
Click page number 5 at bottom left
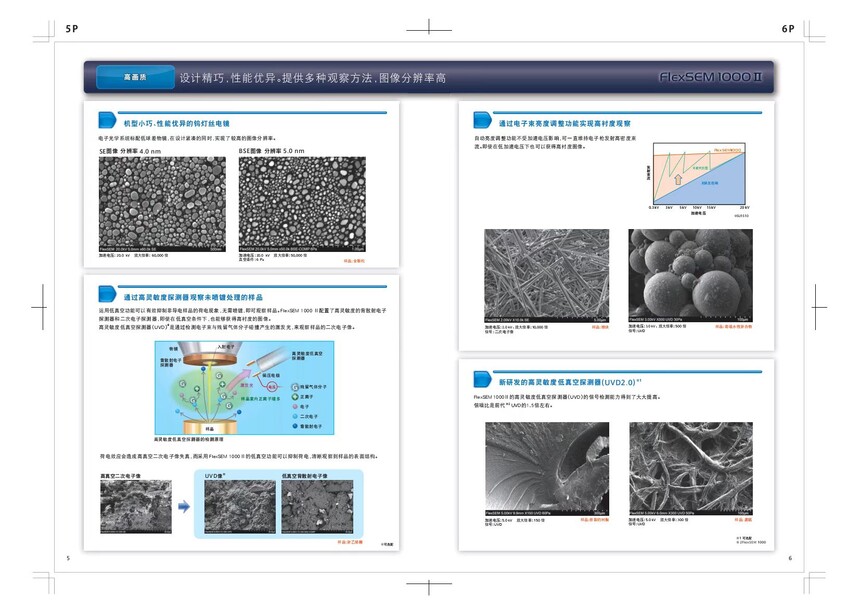coord(68,558)
